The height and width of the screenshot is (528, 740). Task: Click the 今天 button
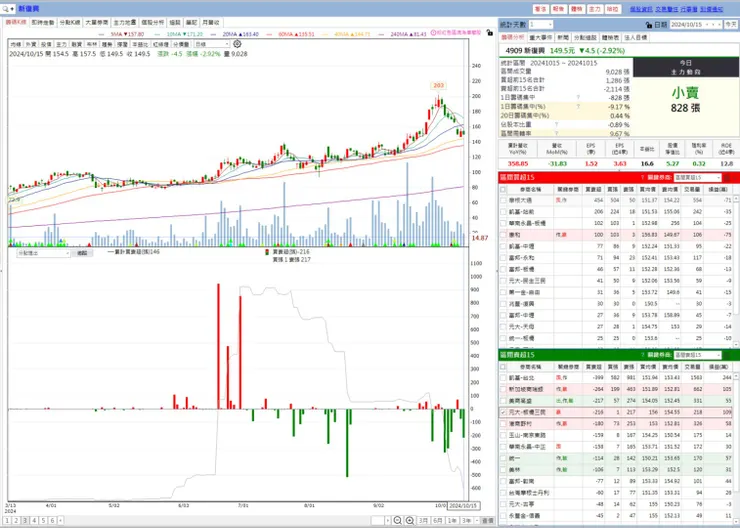pos(731,25)
